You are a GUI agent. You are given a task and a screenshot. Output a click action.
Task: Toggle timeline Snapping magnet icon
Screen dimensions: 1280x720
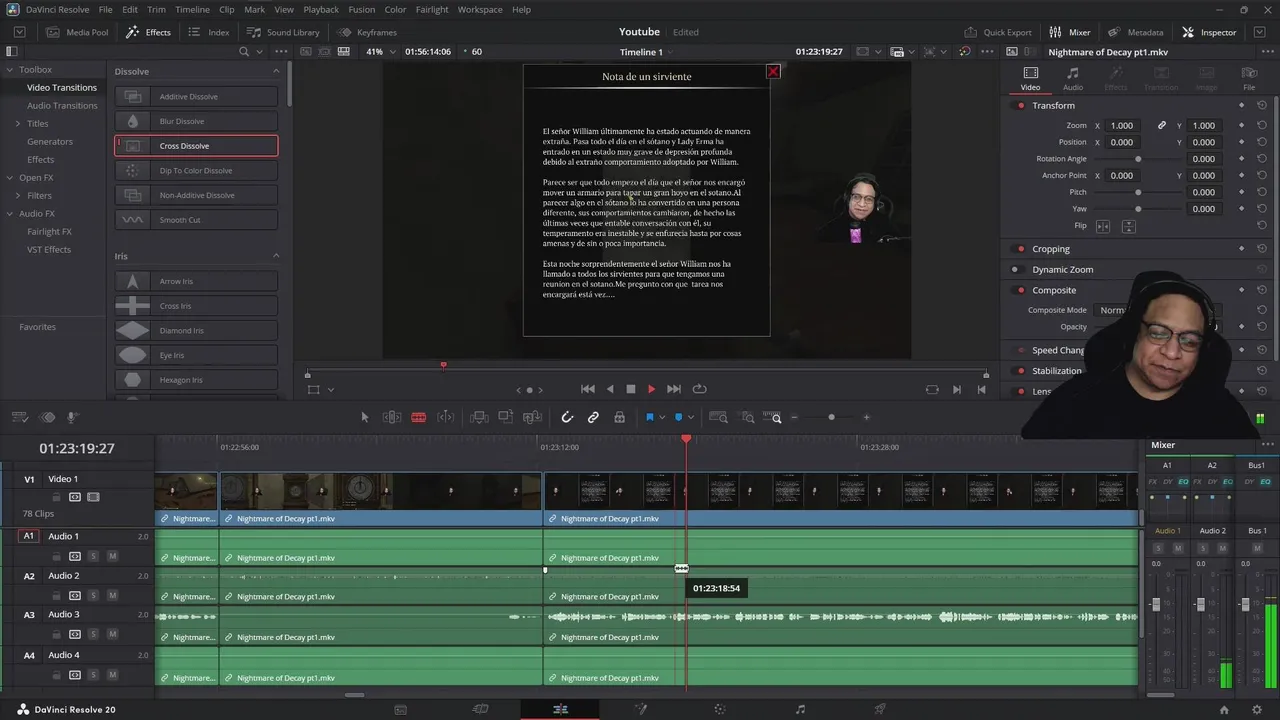pyautogui.click(x=567, y=417)
